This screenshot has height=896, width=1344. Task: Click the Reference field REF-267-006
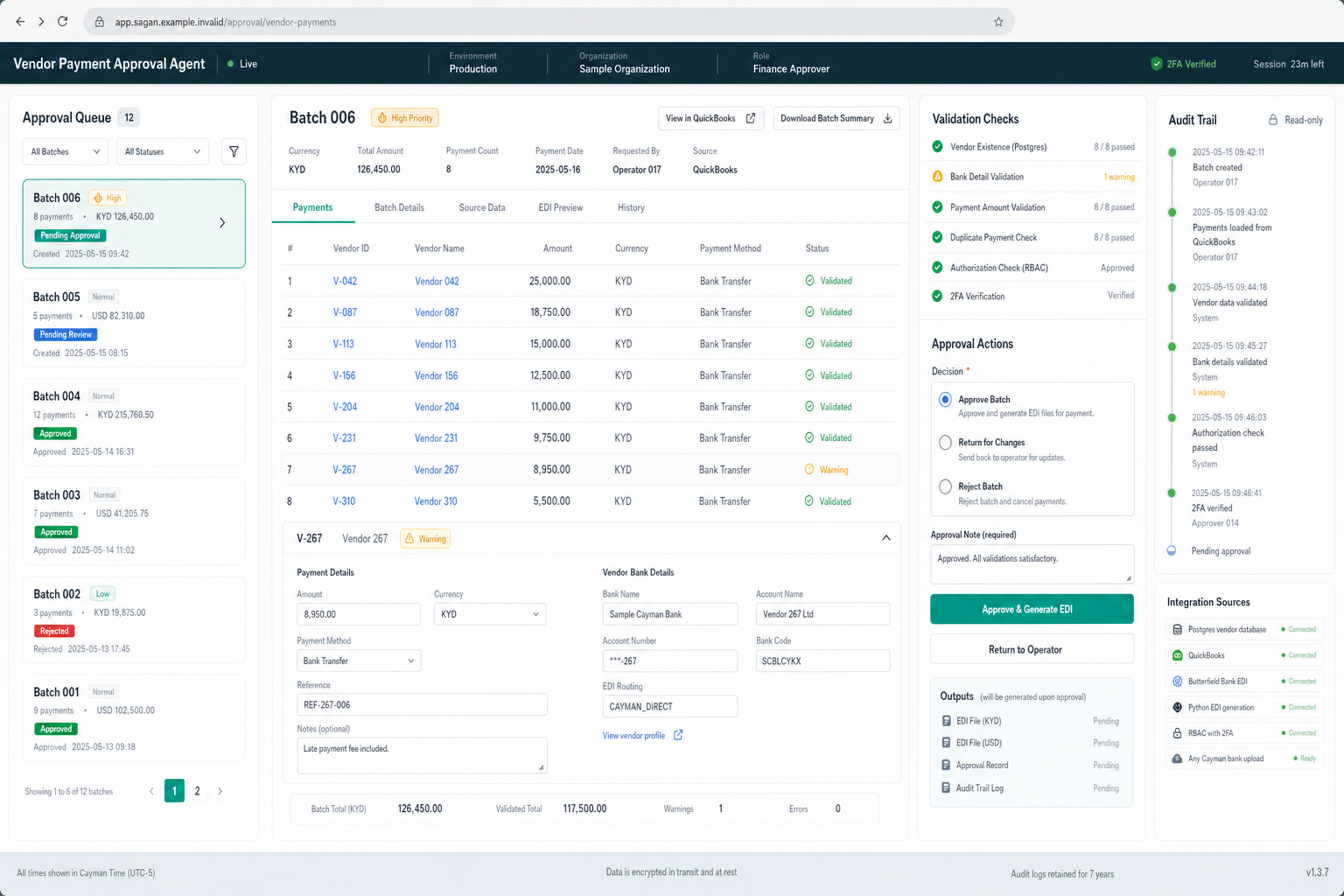click(422, 704)
